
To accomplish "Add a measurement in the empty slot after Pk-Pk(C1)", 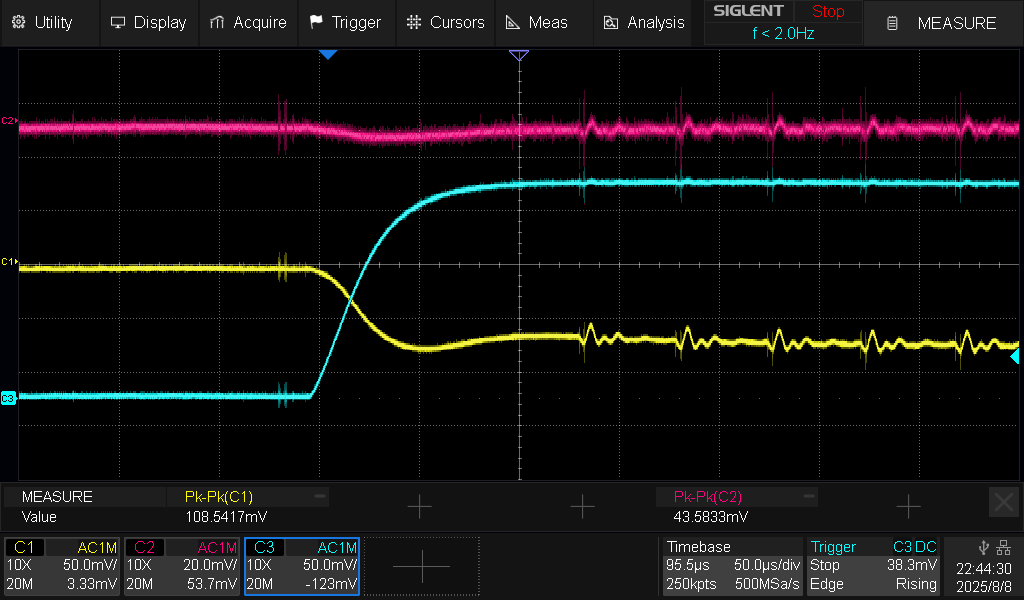I will (419, 507).
